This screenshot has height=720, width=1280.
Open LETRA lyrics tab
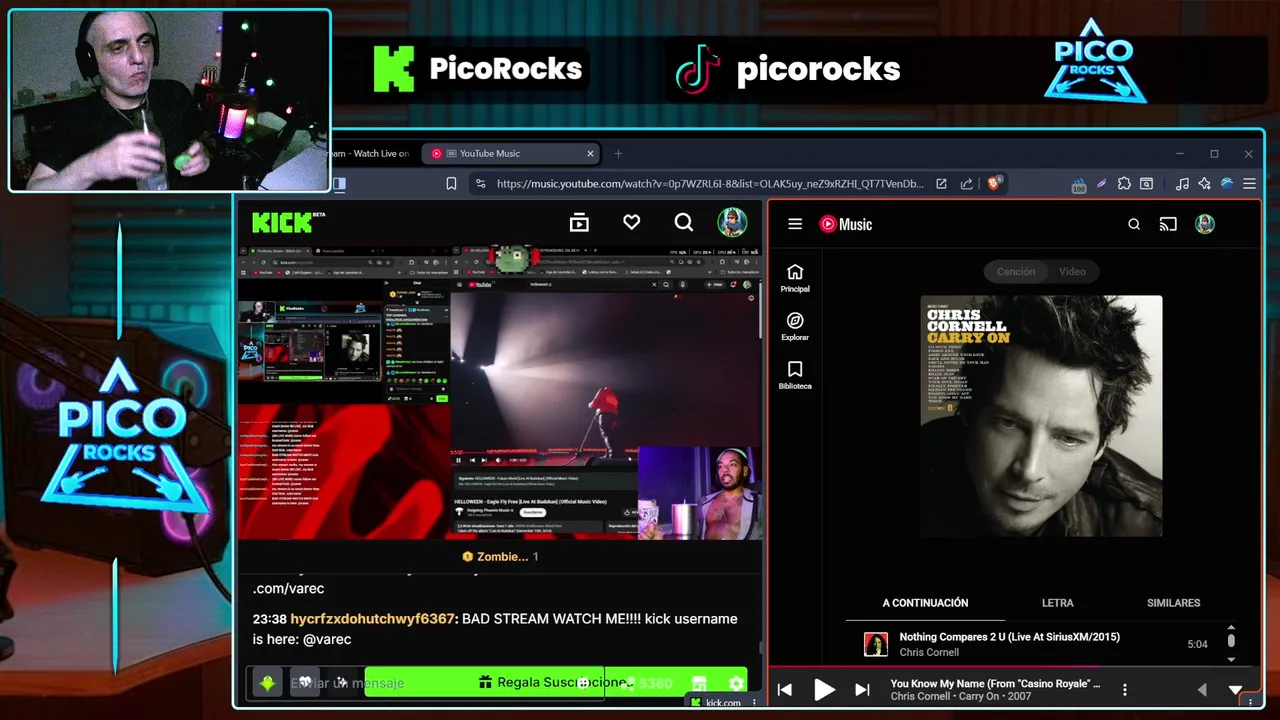[1057, 603]
